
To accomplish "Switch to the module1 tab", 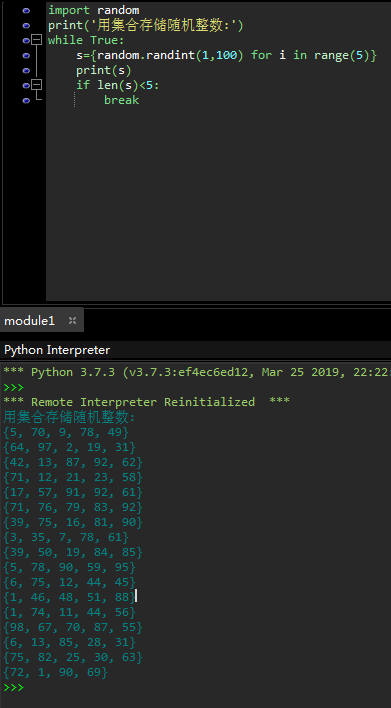I will (x=29, y=321).
